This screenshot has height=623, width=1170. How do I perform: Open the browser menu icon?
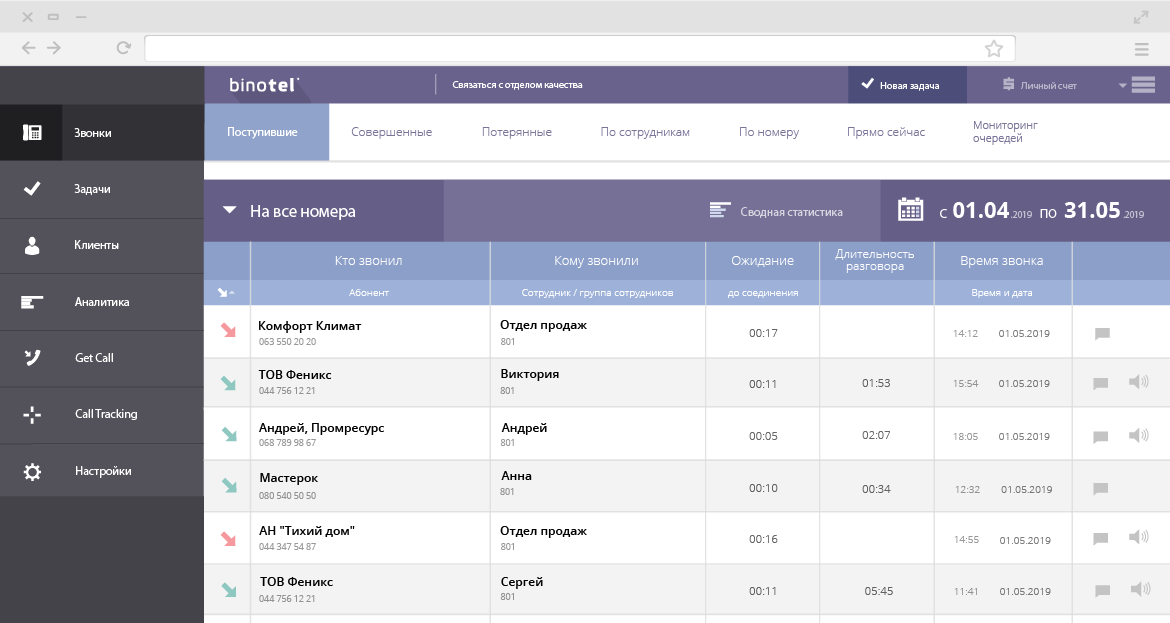click(x=1141, y=49)
